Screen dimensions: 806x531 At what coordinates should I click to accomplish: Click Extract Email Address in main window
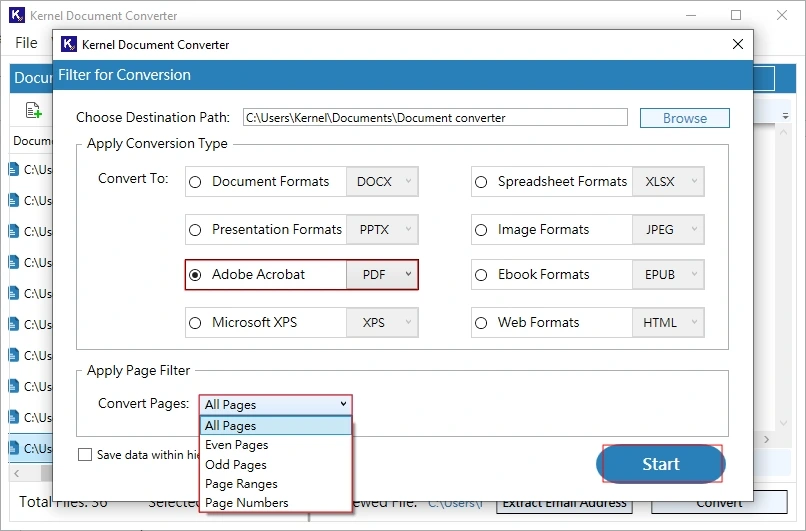564,506
